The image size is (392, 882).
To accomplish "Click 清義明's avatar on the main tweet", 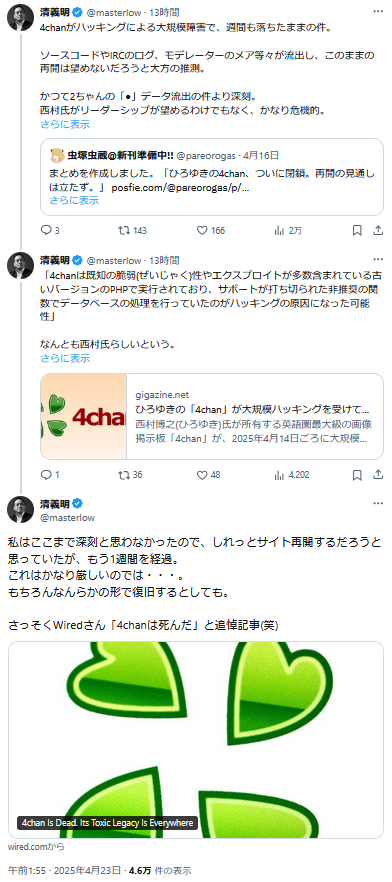I will coord(20,510).
